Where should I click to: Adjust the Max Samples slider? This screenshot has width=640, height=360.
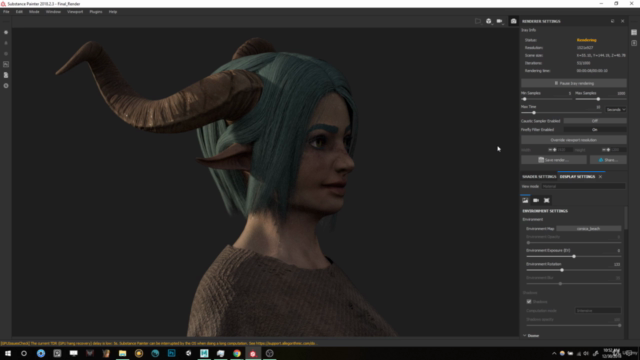click(600, 99)
